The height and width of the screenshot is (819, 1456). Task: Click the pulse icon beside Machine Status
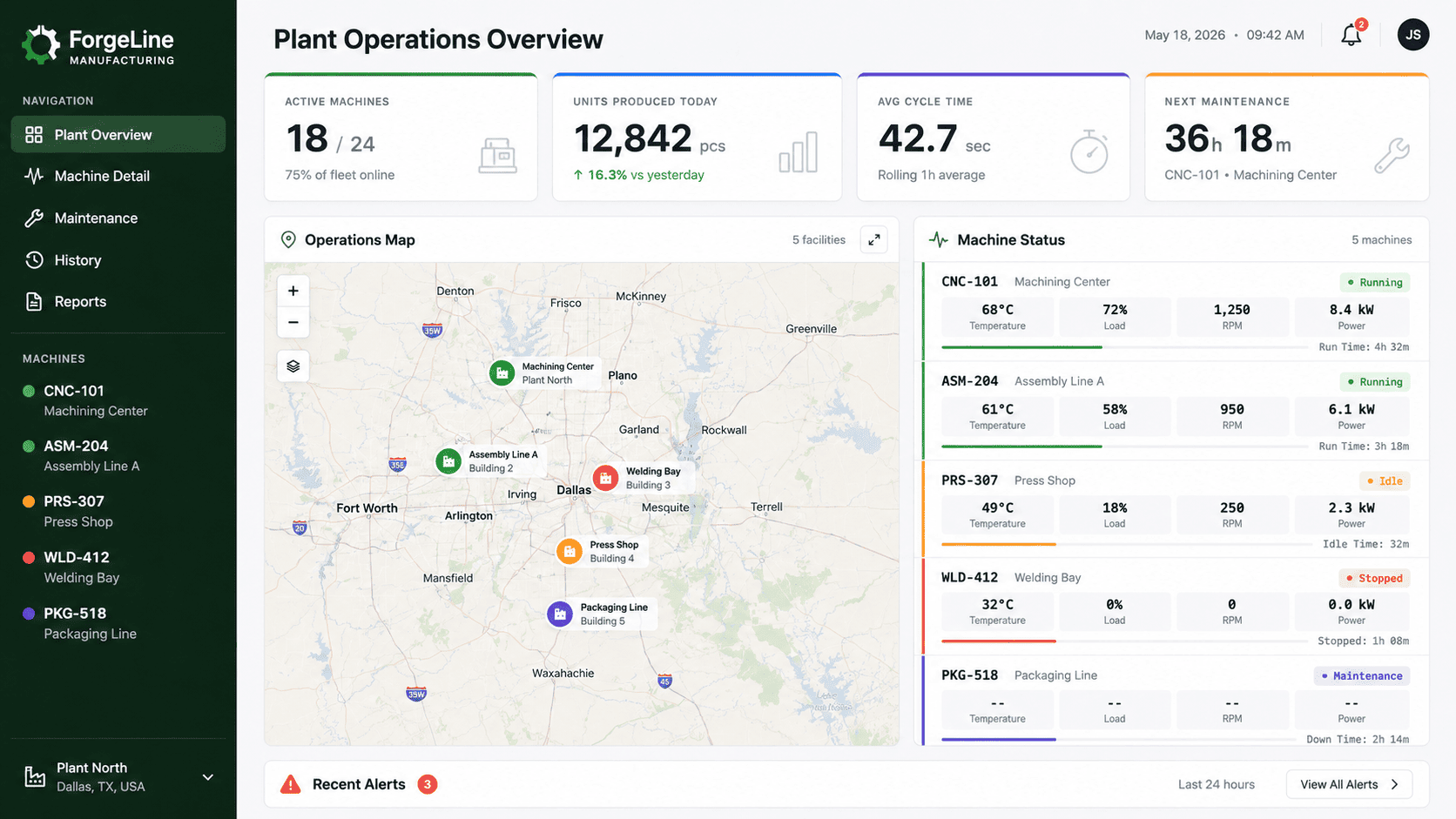(939, 239)
